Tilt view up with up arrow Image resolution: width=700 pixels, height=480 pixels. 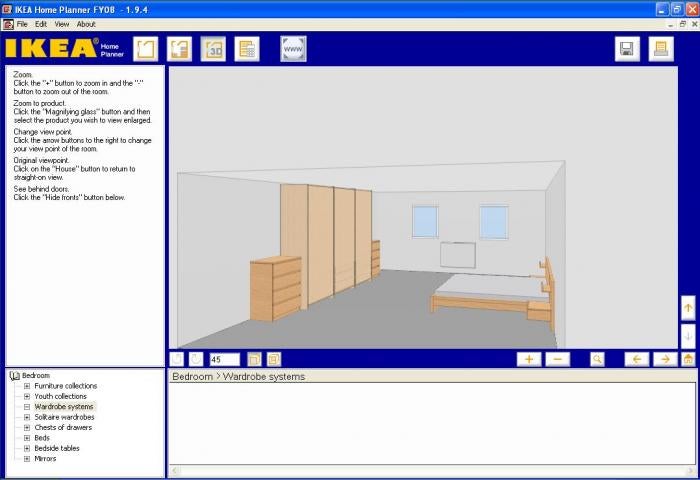tap(688, 308)
